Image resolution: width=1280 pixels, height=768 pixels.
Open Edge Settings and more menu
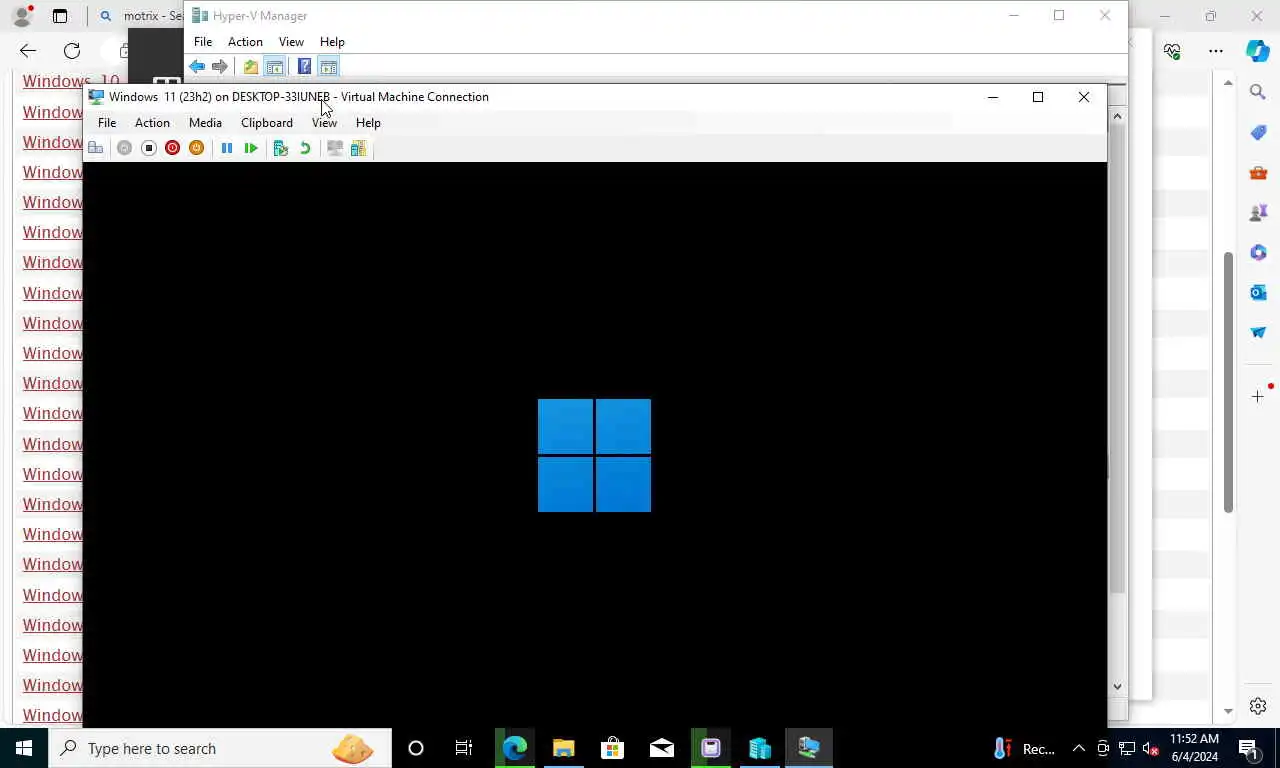pyautogui.click(x=1216, y=51)
